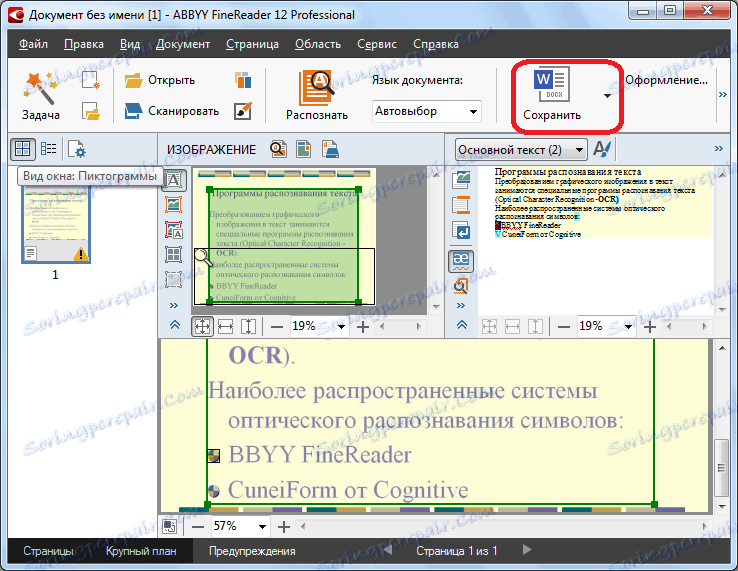The height and width of the screenshot is (571, 738).
Task: Select the draw table area tool
Action: point(173,255)
